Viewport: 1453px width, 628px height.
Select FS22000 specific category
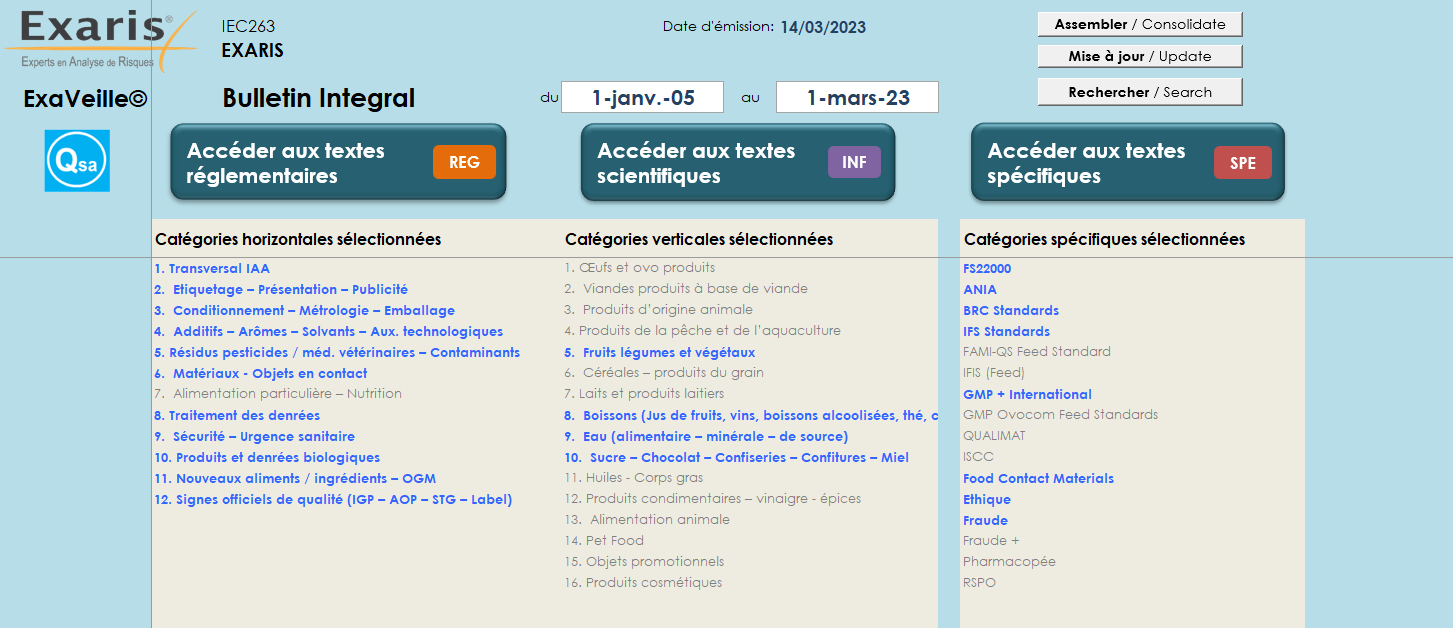(x=987, y=268)
